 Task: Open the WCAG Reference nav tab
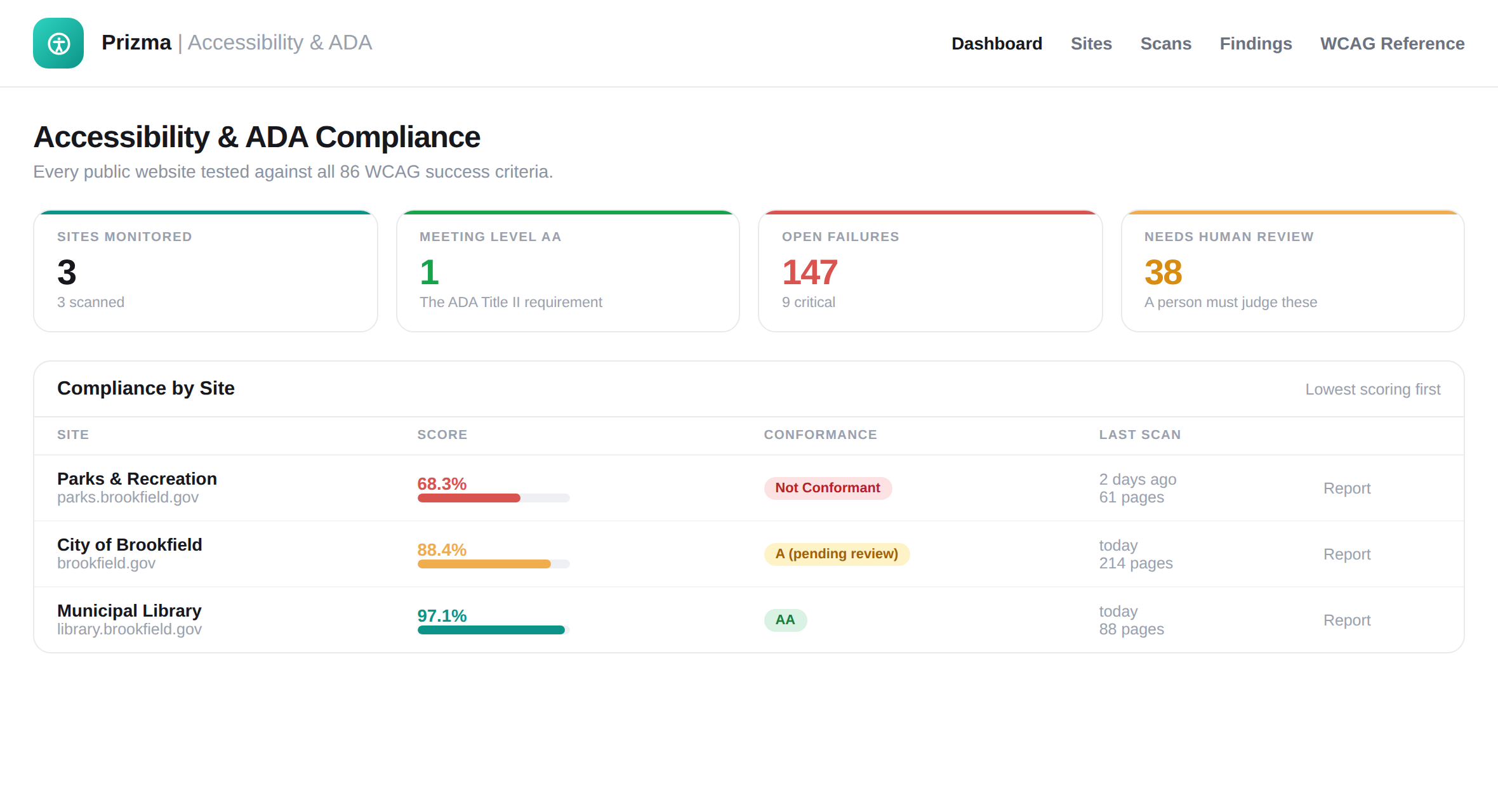click(x=1392, y=44)
